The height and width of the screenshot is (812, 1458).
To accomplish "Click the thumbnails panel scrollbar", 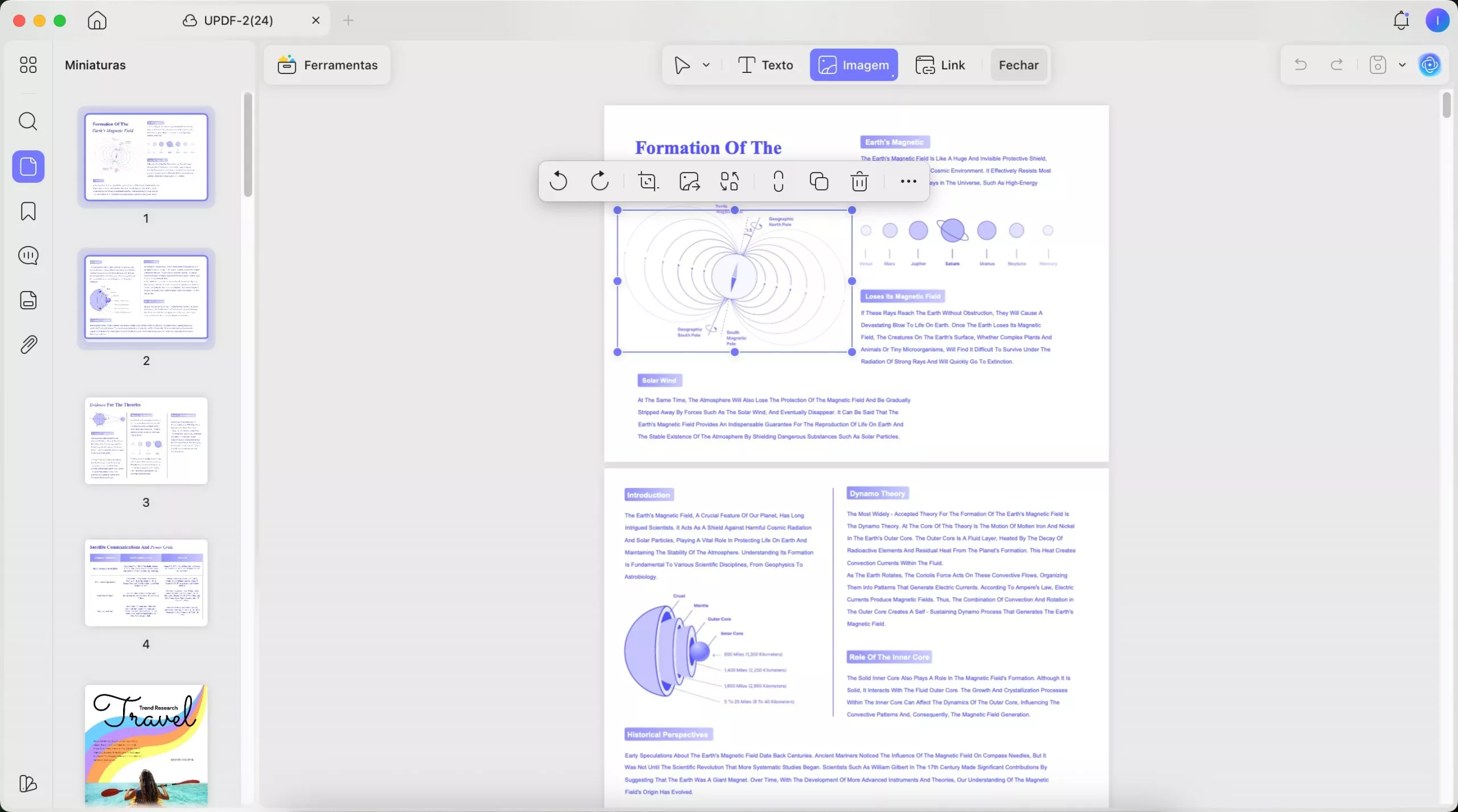I will (248, 145).
